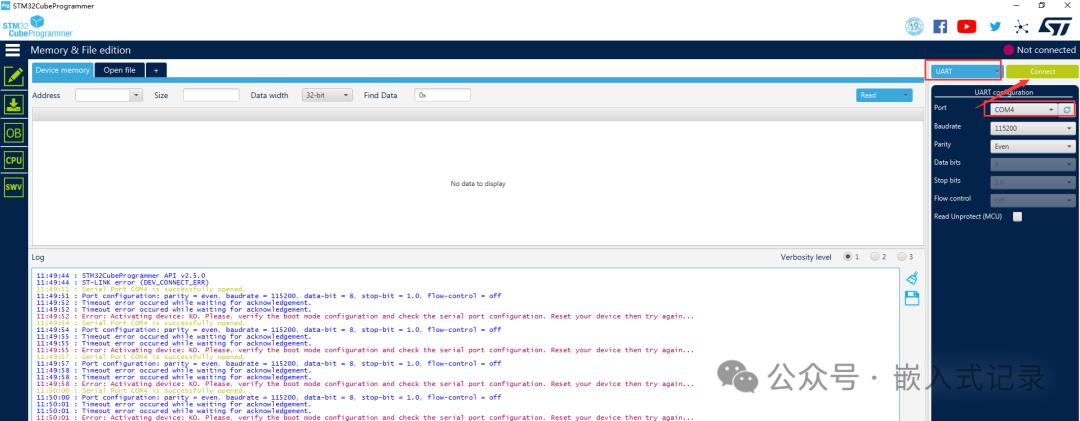Click the ST community network icon
The image size is (1080, 421).
click(x=1021, y=27)
